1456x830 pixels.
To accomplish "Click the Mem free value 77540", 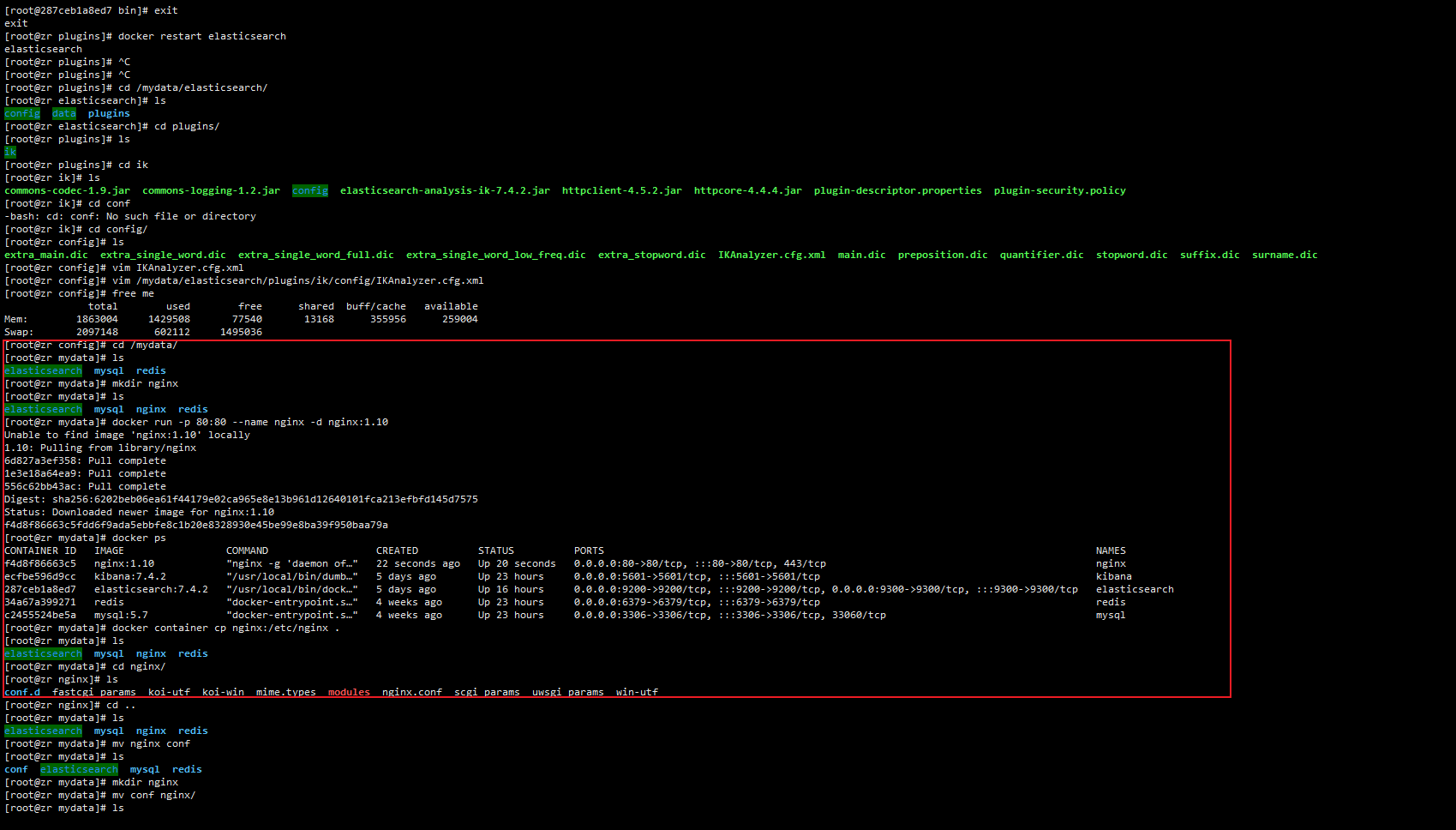I will pyautogui.click(x=247, y=319).
